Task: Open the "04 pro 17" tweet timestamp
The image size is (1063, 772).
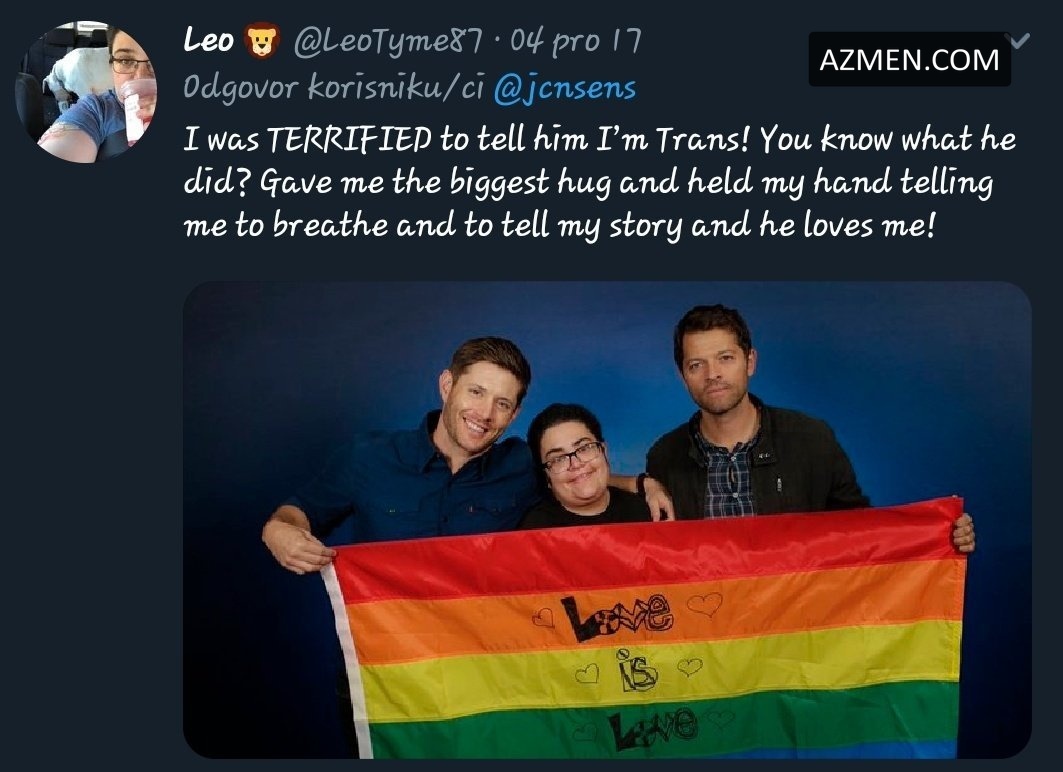Action: click(x=575, y=42)
